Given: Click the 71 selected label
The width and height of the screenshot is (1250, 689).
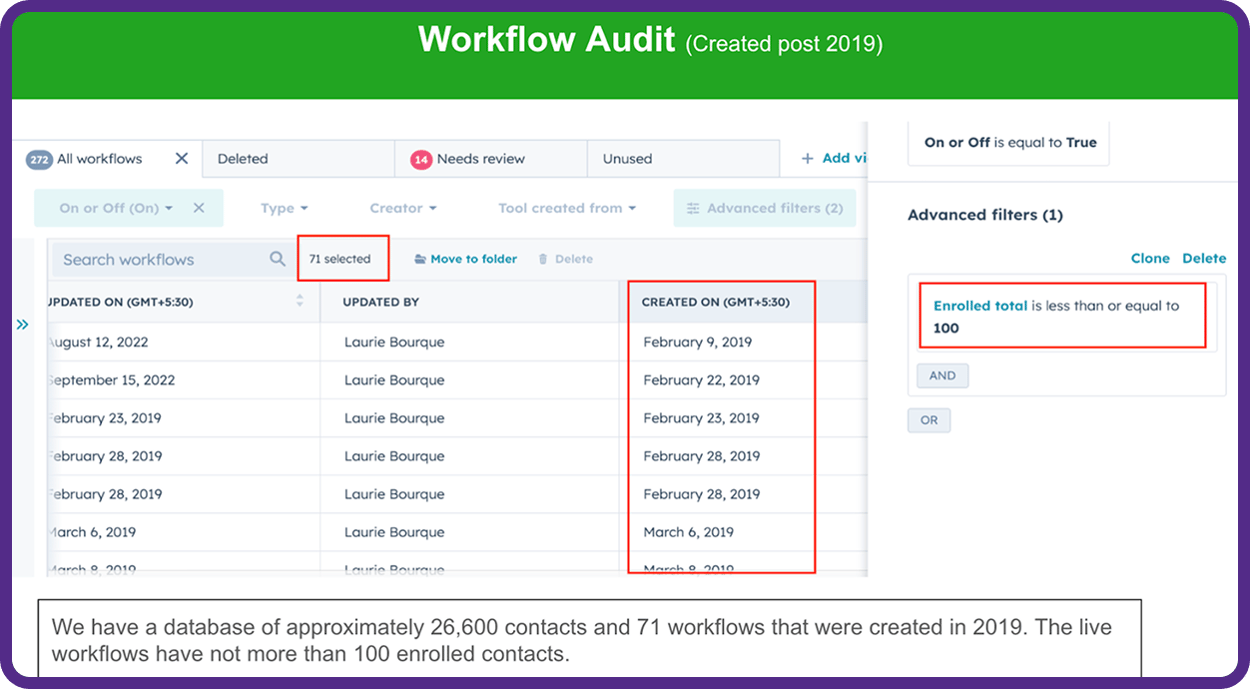Looking at the screenshot, I should [x=340, y=259].
